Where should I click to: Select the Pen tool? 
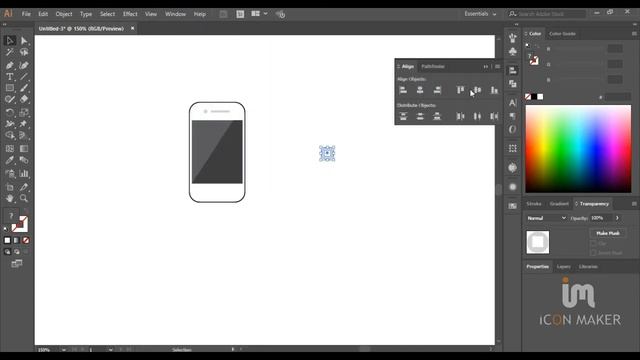10,65
